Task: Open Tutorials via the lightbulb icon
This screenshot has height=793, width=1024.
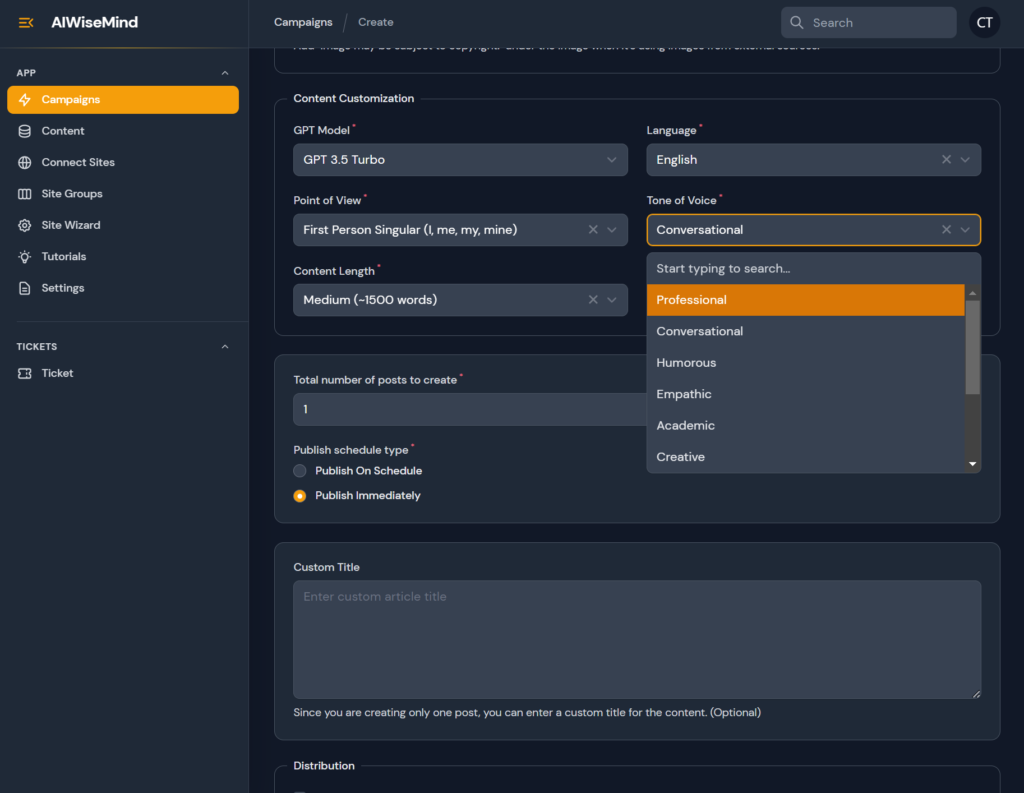Action: [x=25, y=257]
